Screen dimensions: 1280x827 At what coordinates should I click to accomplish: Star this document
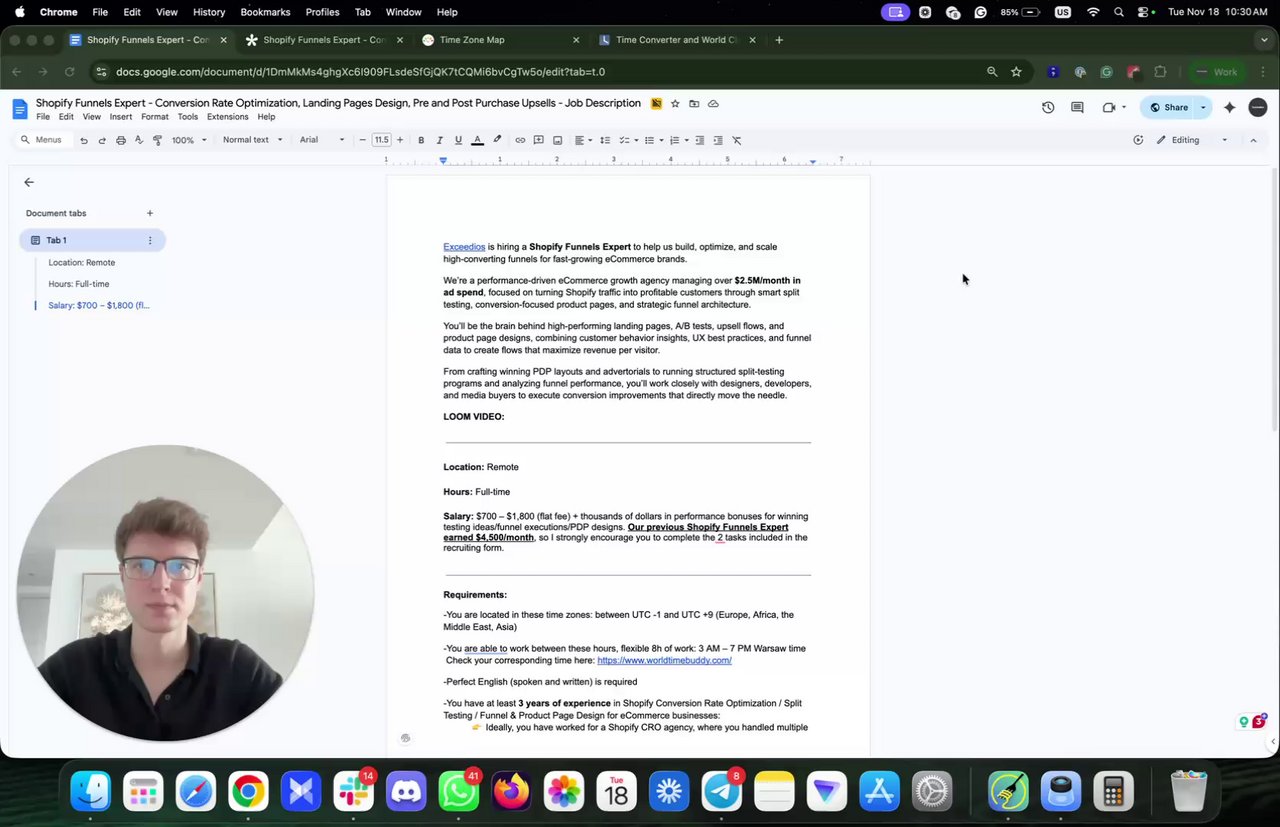click(675, 104)
